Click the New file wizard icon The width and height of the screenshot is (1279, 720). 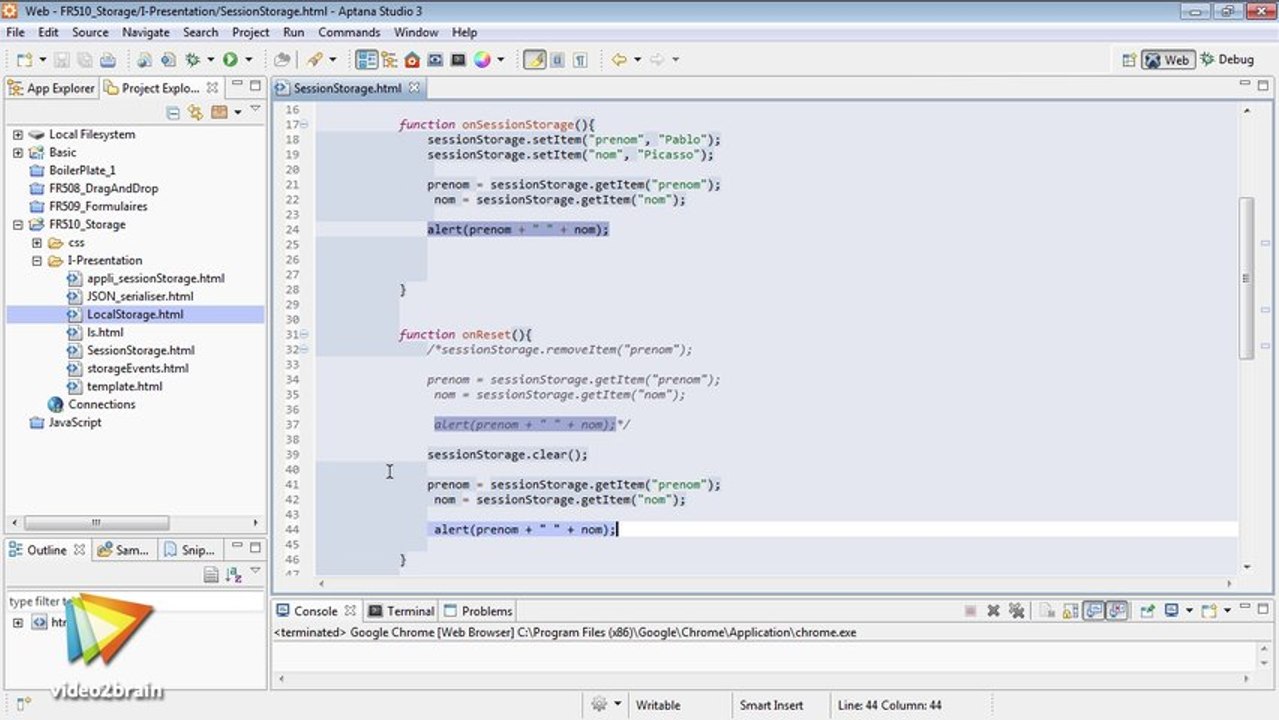pyautogui.click(x=24, y=60)
